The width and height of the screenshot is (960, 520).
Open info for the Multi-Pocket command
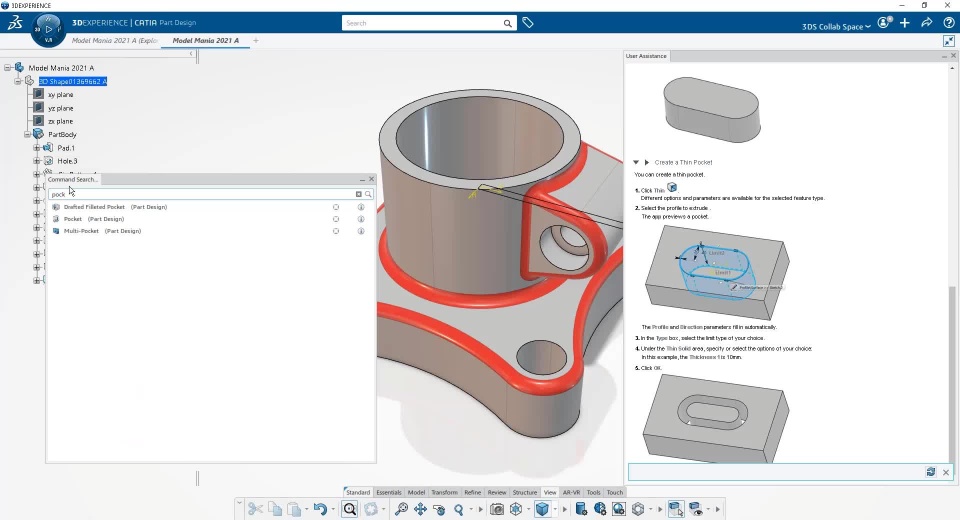361,231
